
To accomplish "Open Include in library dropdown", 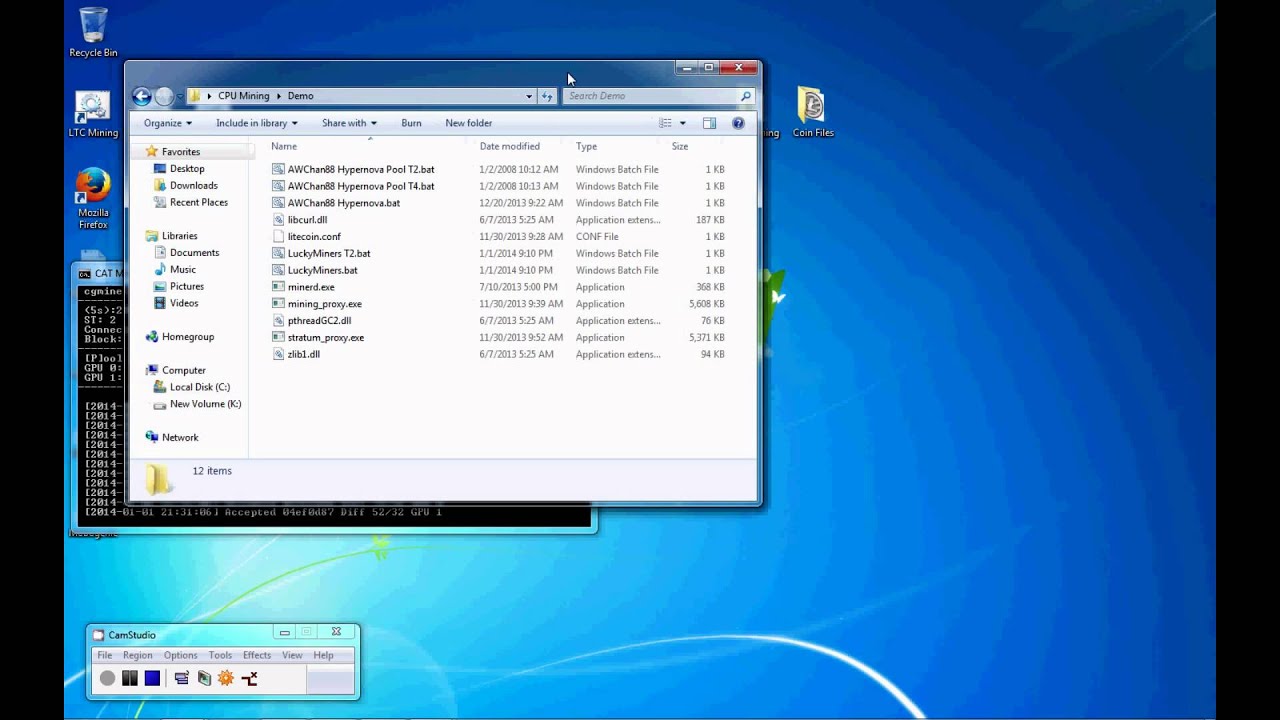I will [x=256, y=123].
